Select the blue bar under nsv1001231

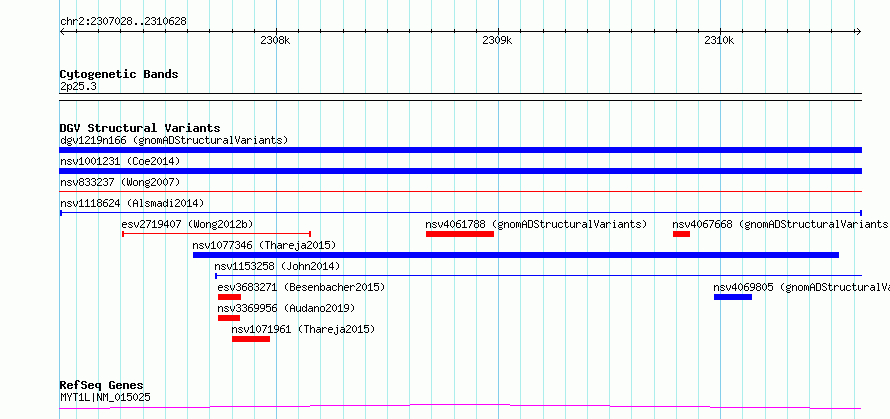coord(461,171)
